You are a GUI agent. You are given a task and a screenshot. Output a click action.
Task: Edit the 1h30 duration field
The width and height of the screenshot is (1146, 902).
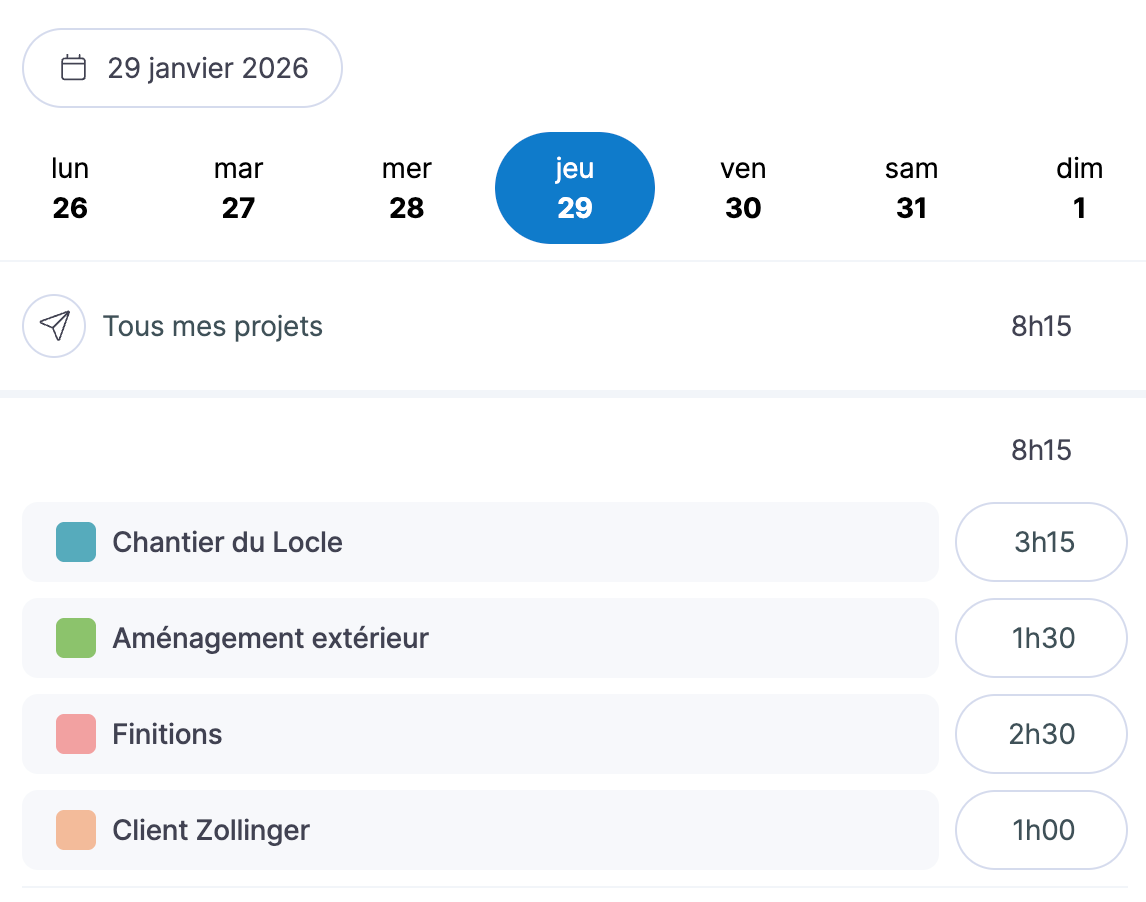1042,638
